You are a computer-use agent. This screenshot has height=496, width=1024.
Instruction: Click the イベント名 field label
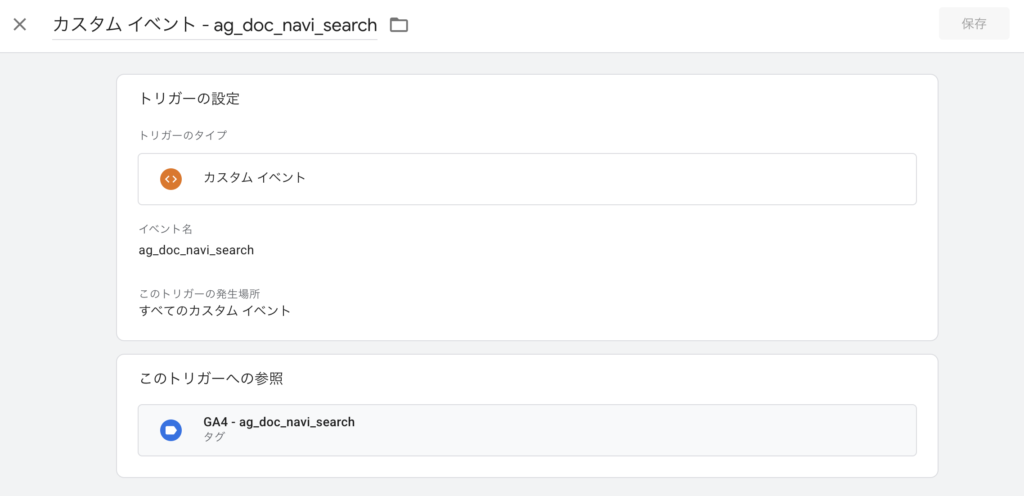[165, 229]
